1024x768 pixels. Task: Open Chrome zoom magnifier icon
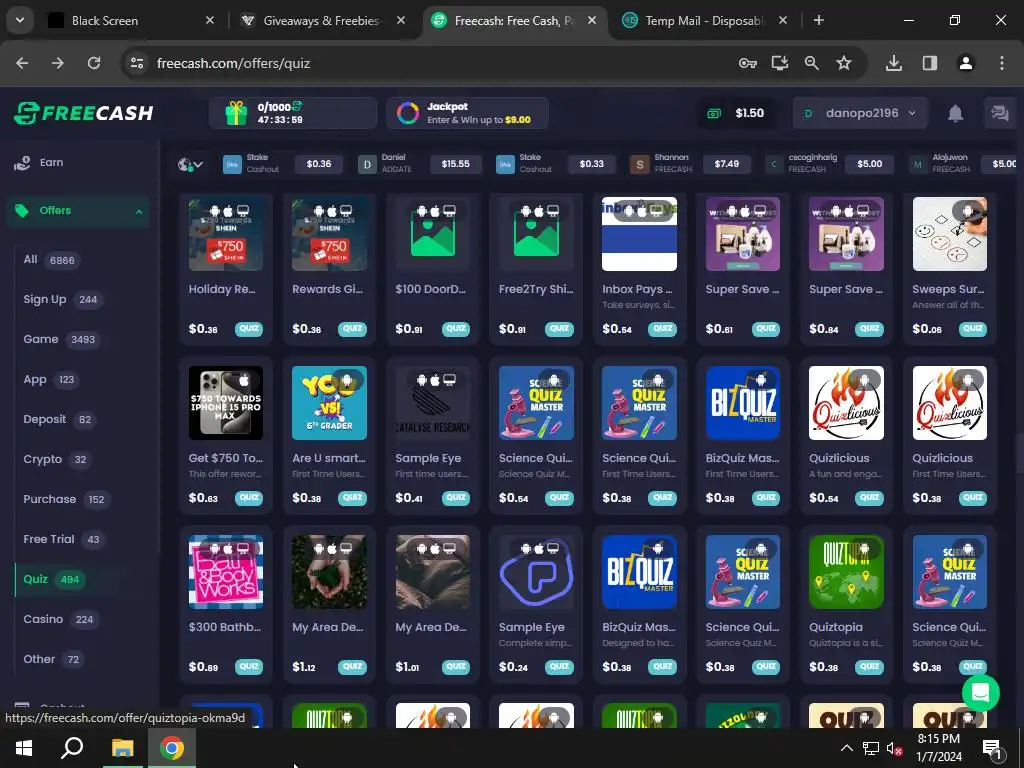[812, 63]
